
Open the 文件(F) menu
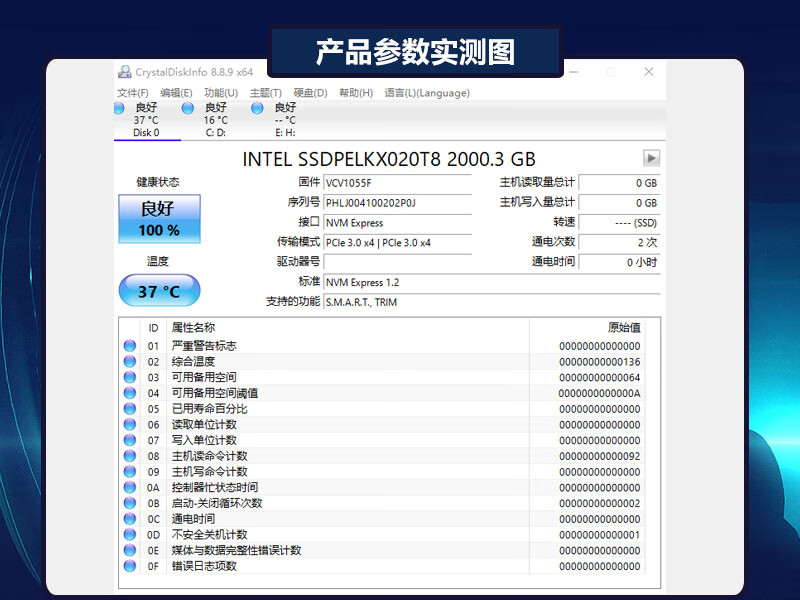click(x=133, y=93)
